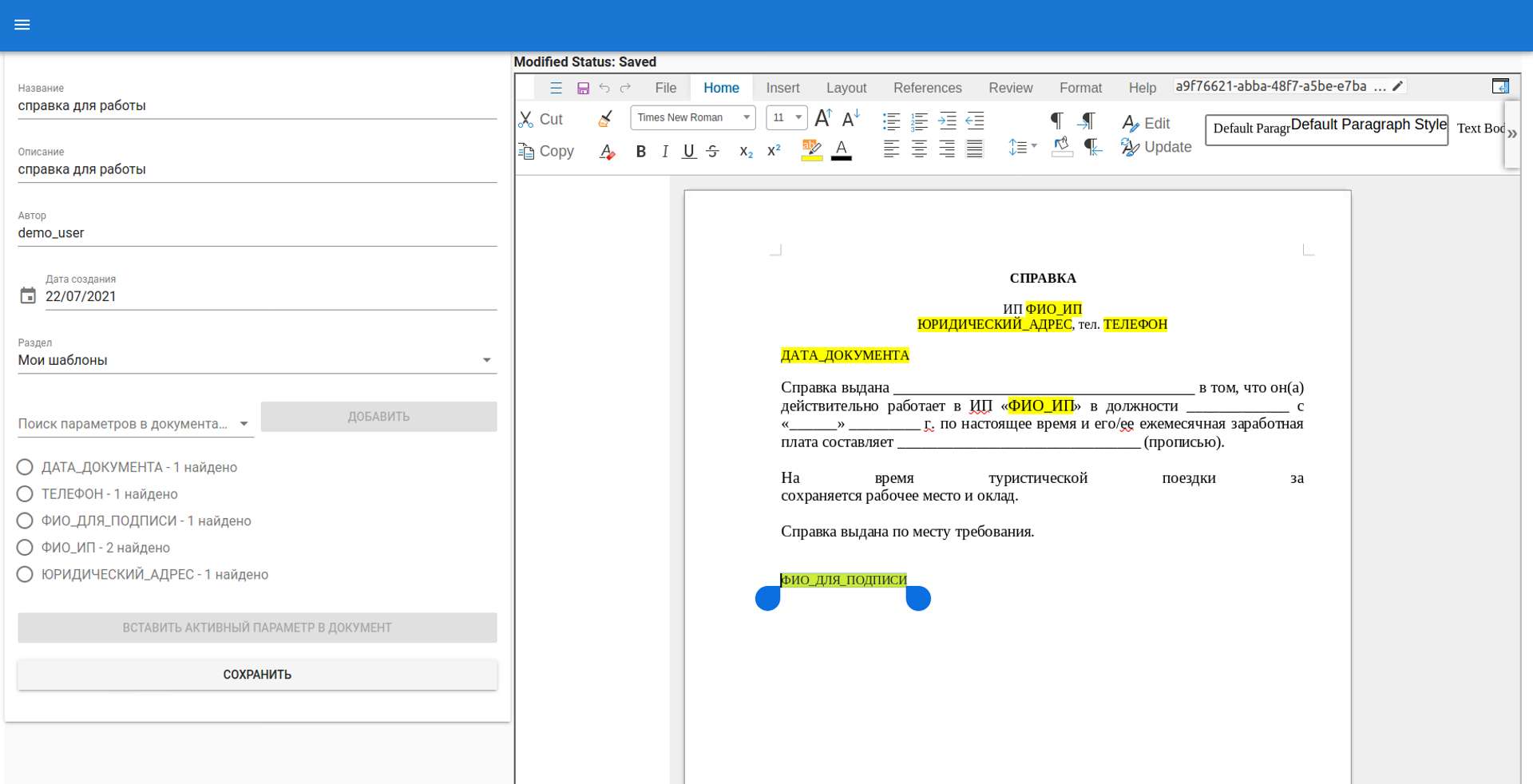Apply strikethrough formatting
The width and height of the screenshot is (1533, 784).
coord(713,151)
